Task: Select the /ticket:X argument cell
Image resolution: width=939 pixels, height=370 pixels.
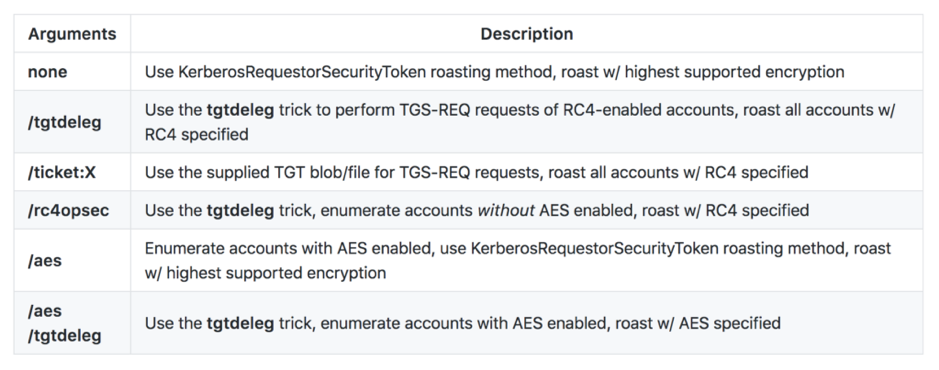Action: click(x=72, y=172)
